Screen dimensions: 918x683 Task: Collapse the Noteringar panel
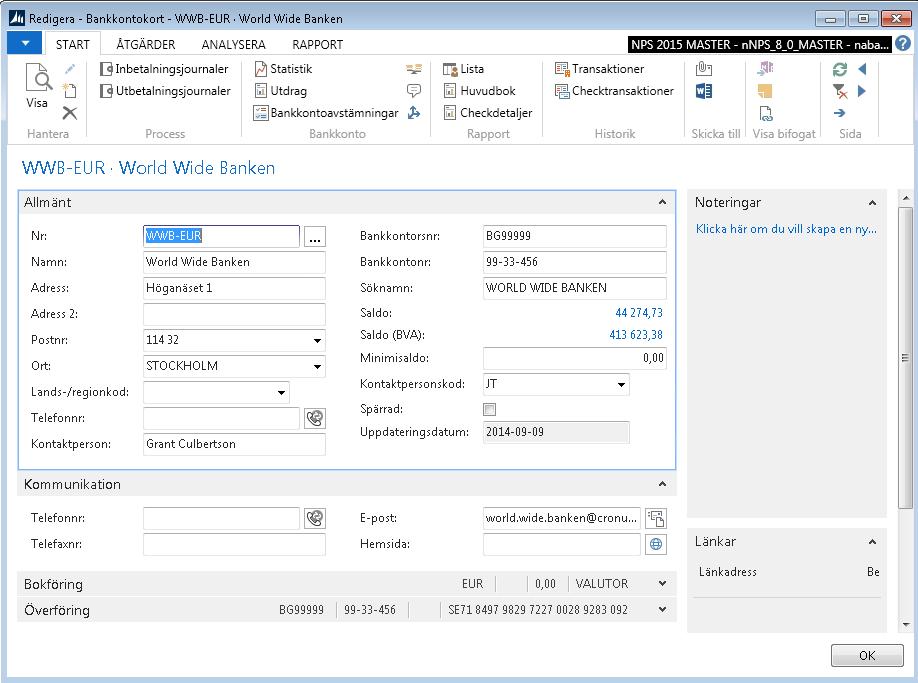(x=872, y=203)
